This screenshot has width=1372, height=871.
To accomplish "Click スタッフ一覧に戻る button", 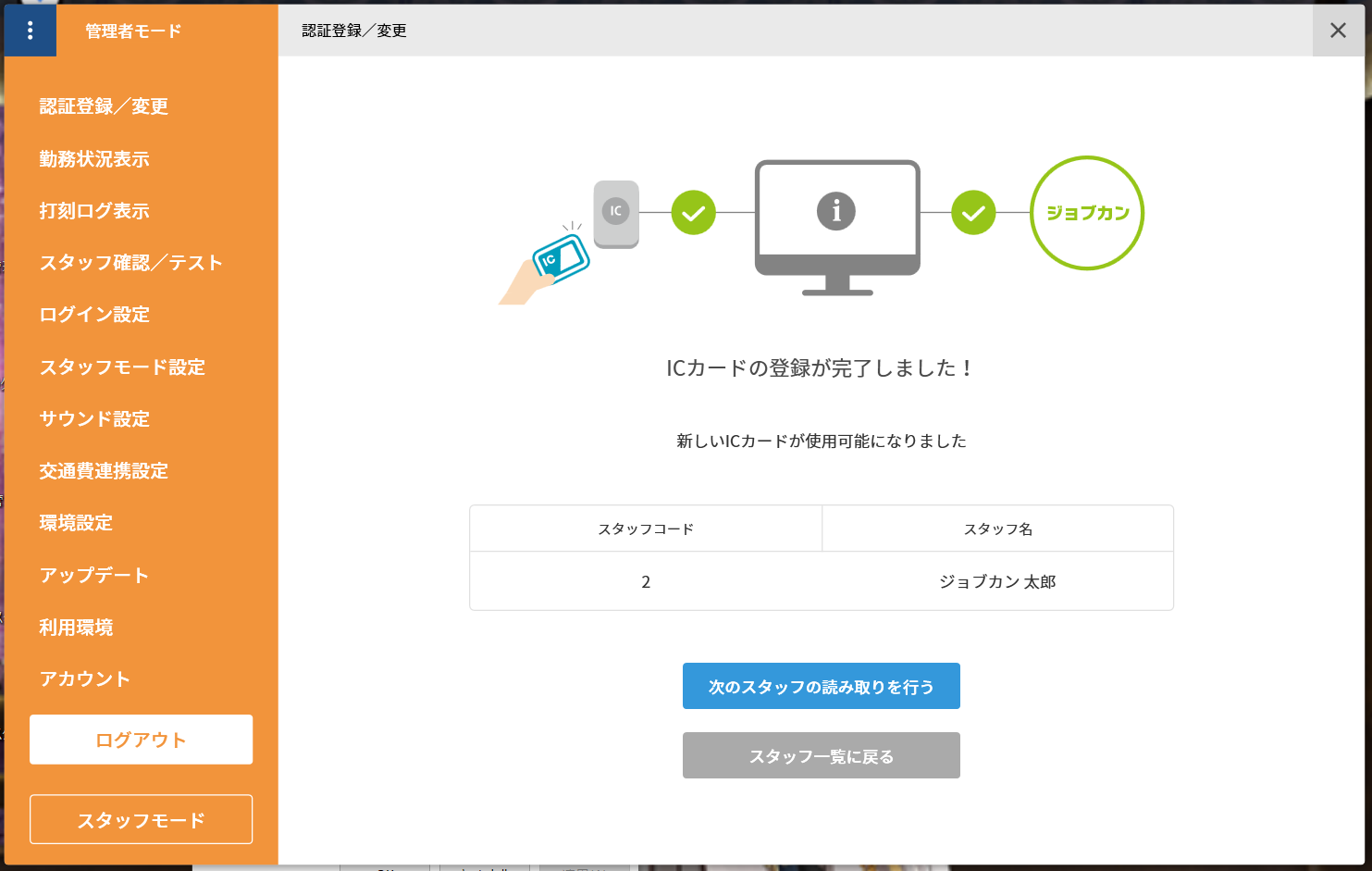I will click(822, 755).
